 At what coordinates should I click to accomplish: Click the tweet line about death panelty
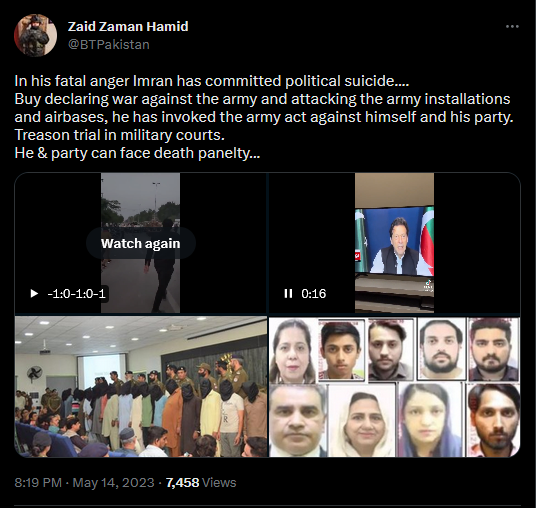tap(137, 153)
